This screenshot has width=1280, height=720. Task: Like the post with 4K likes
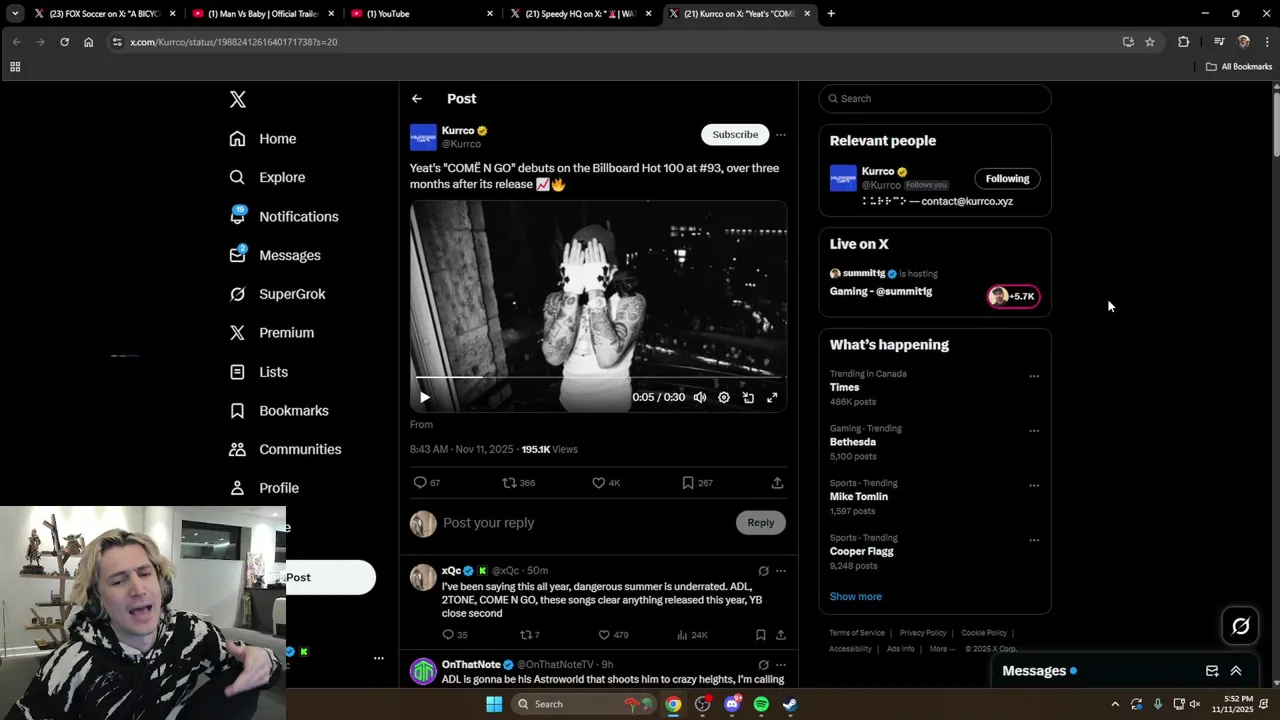coord(606,482)
